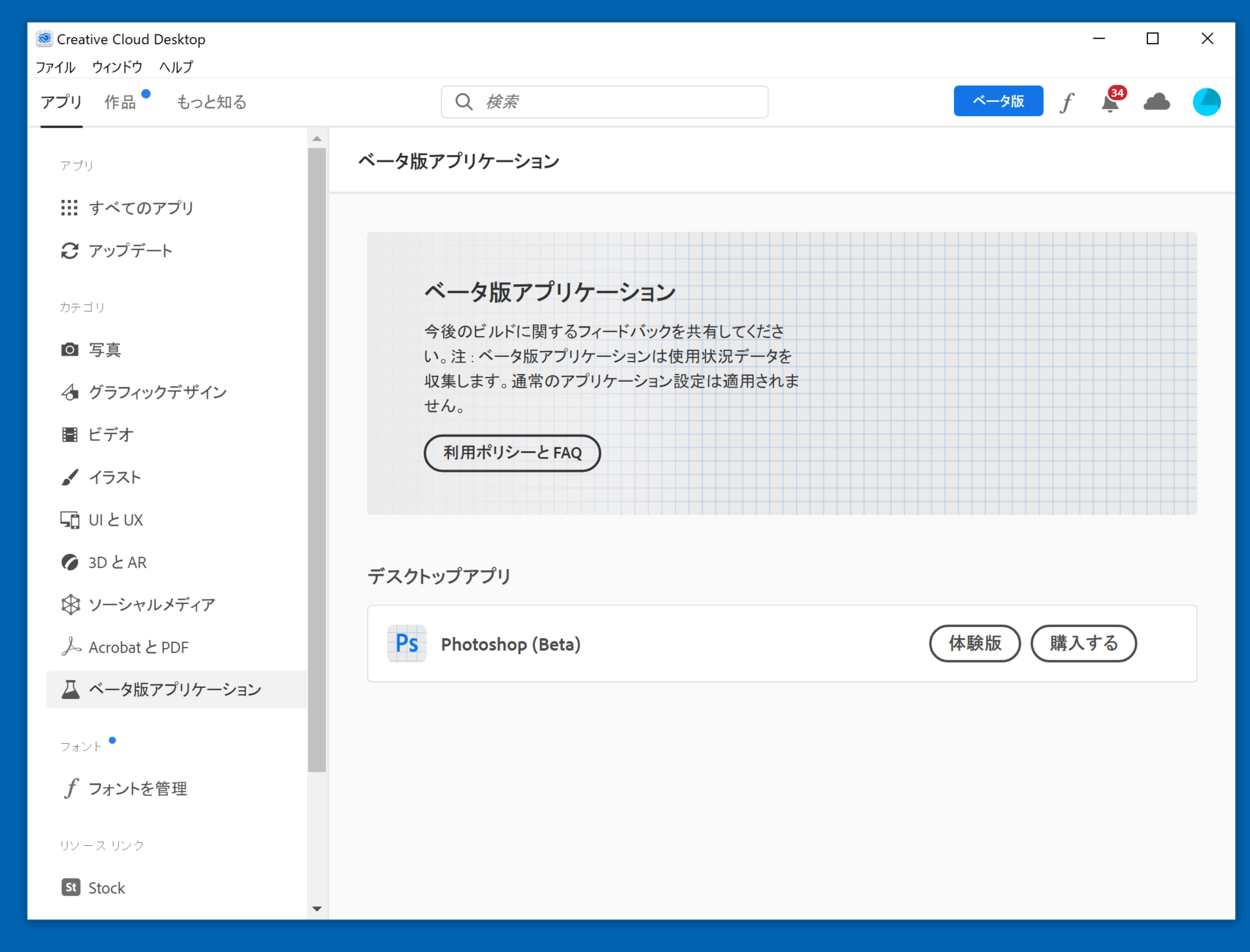1250x952 pixels.
Task: Open cloud storage status
Action: (x=1157, y=102)
